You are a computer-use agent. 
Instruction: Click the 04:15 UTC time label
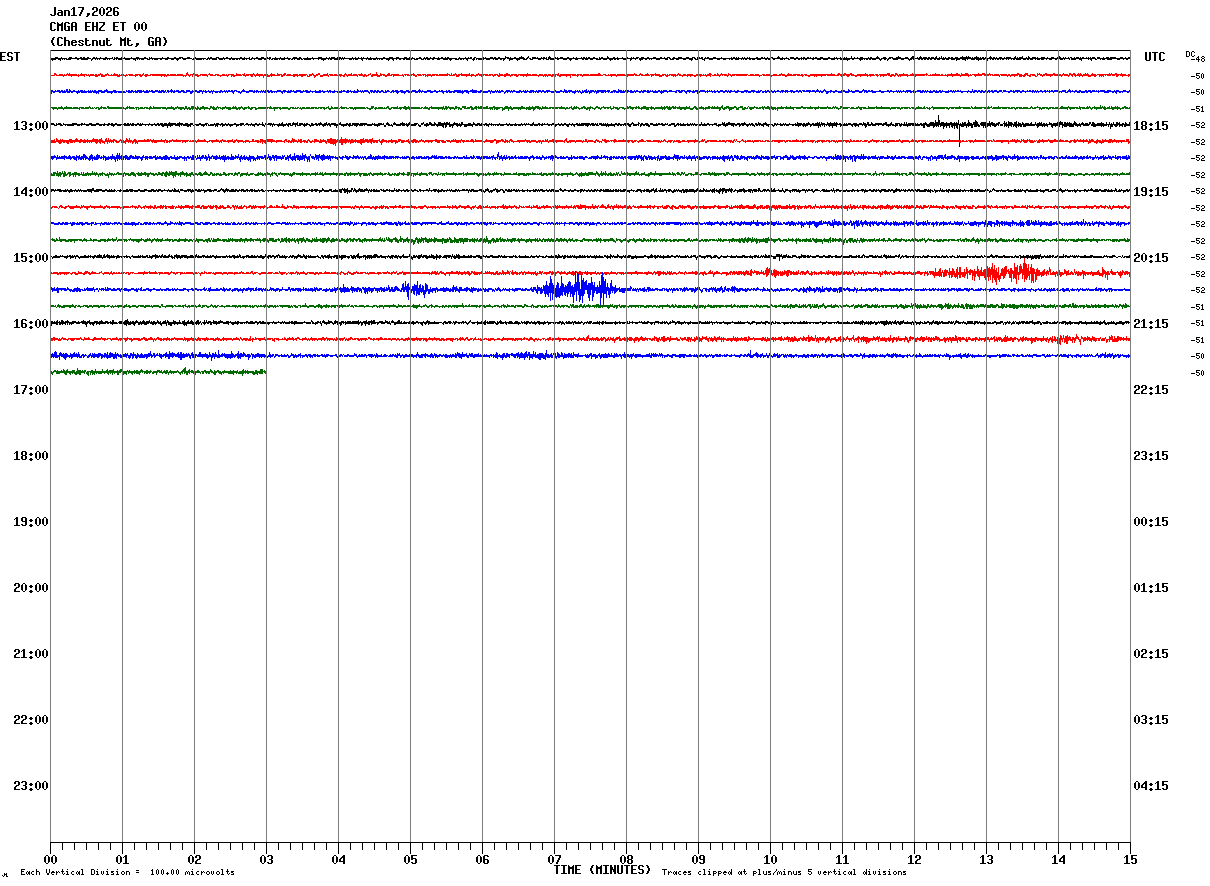tap(1151, 786)
